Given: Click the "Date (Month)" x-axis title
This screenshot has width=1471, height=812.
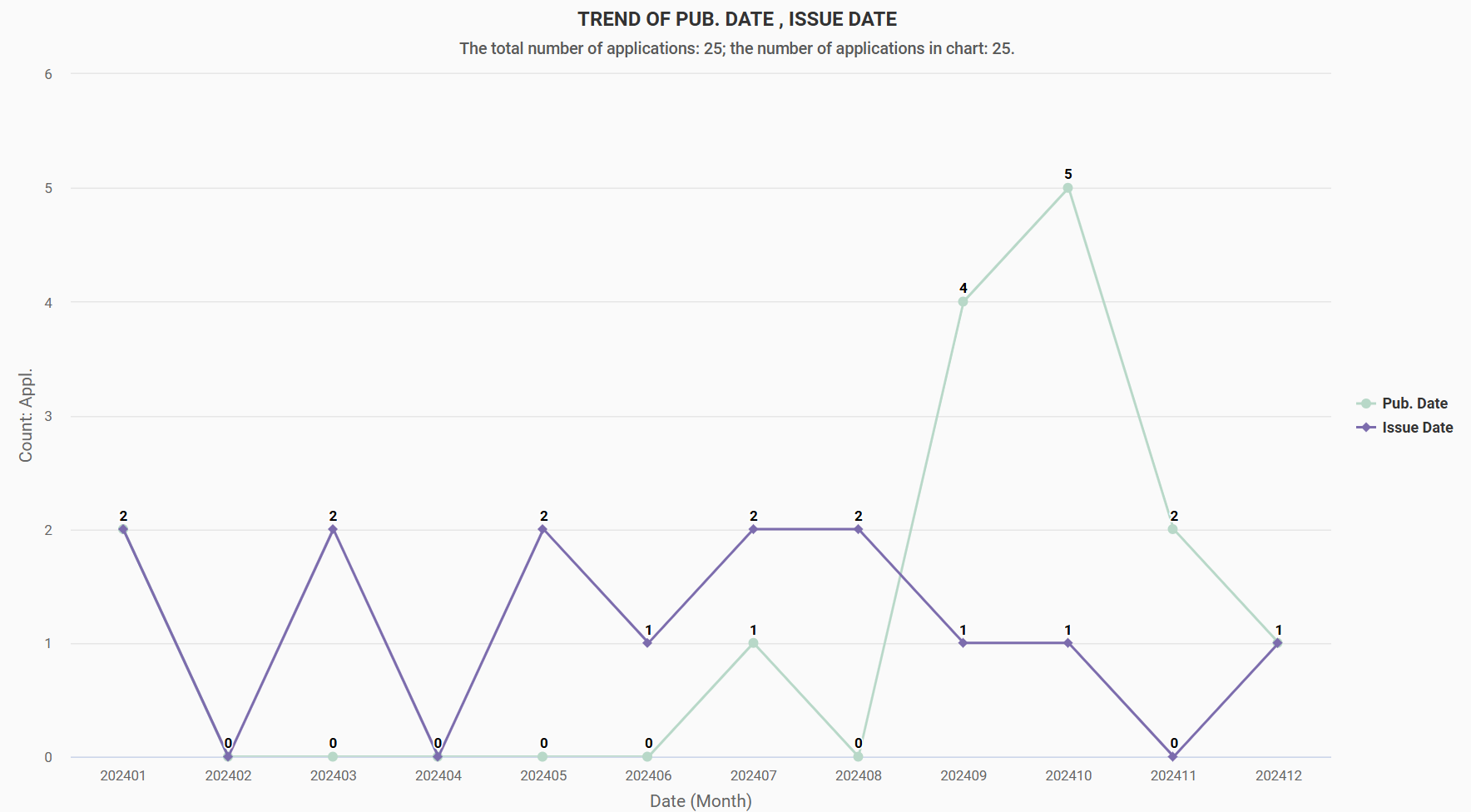Looking at the screenshot, I should click(x=701, y=800).
